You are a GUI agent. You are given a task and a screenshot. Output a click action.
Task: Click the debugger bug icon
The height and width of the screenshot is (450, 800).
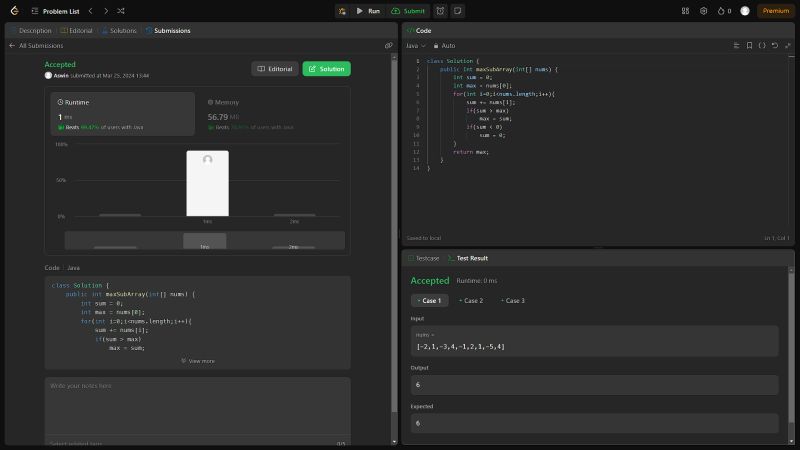point(342,11)
